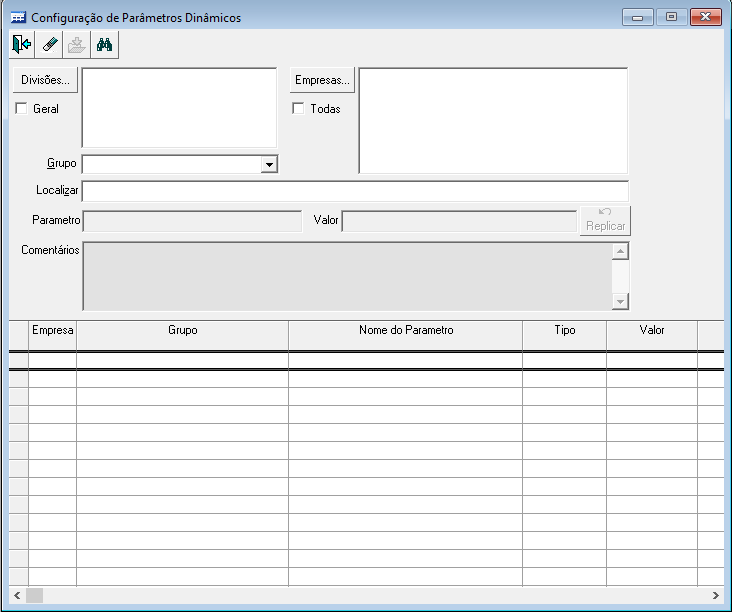
Task: Click the Empresas list box
Action: pos(493,121)
